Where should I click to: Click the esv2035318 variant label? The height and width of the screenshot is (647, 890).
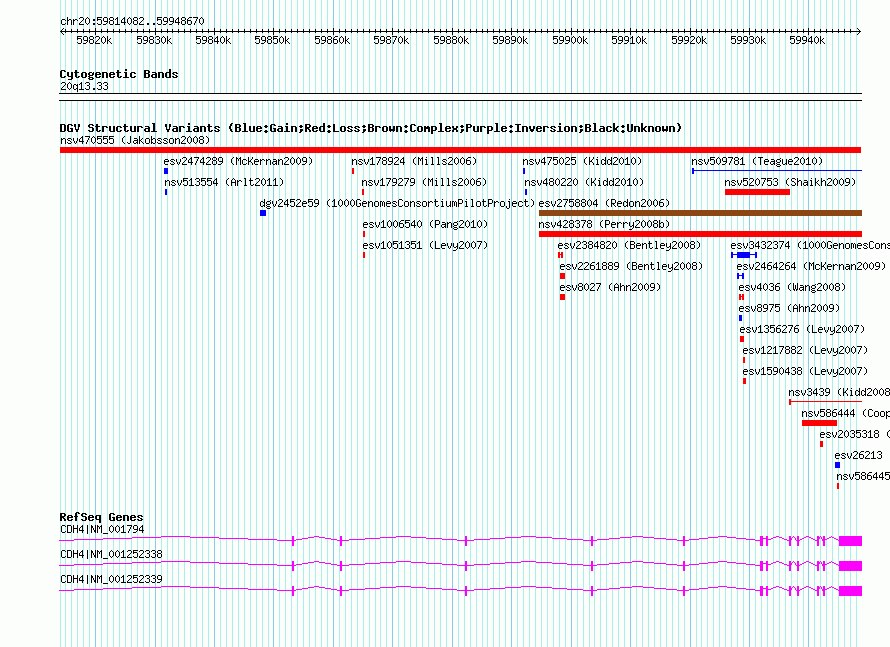[854, 434]
